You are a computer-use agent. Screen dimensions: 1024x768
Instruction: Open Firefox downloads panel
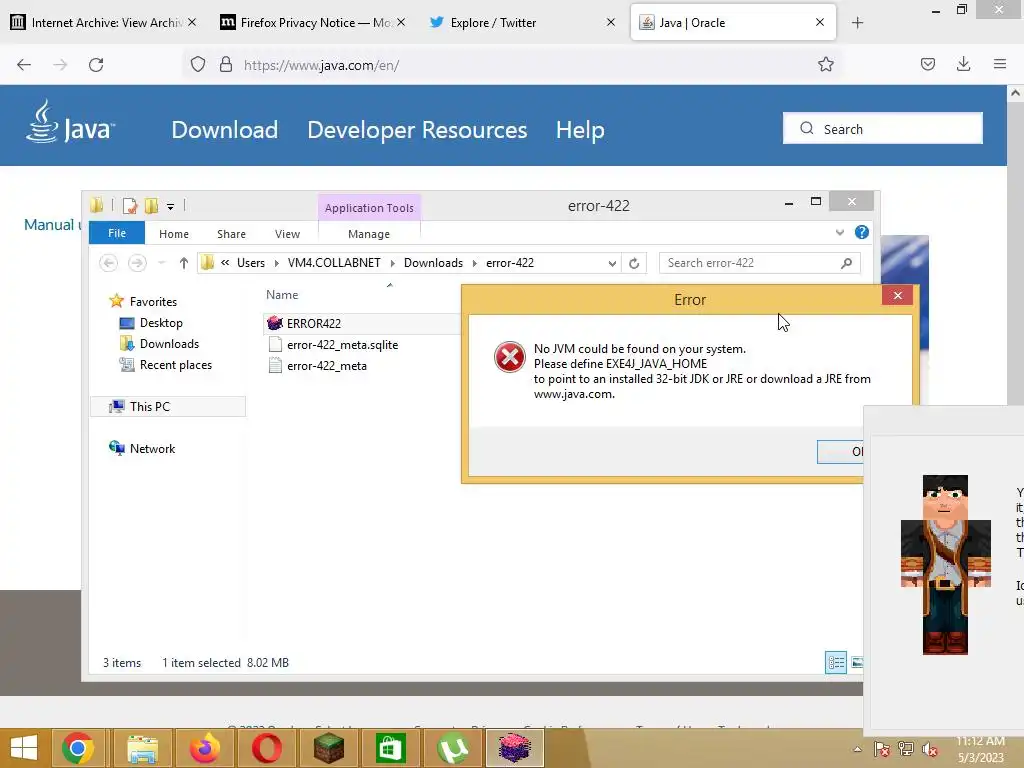click(963, 64)
